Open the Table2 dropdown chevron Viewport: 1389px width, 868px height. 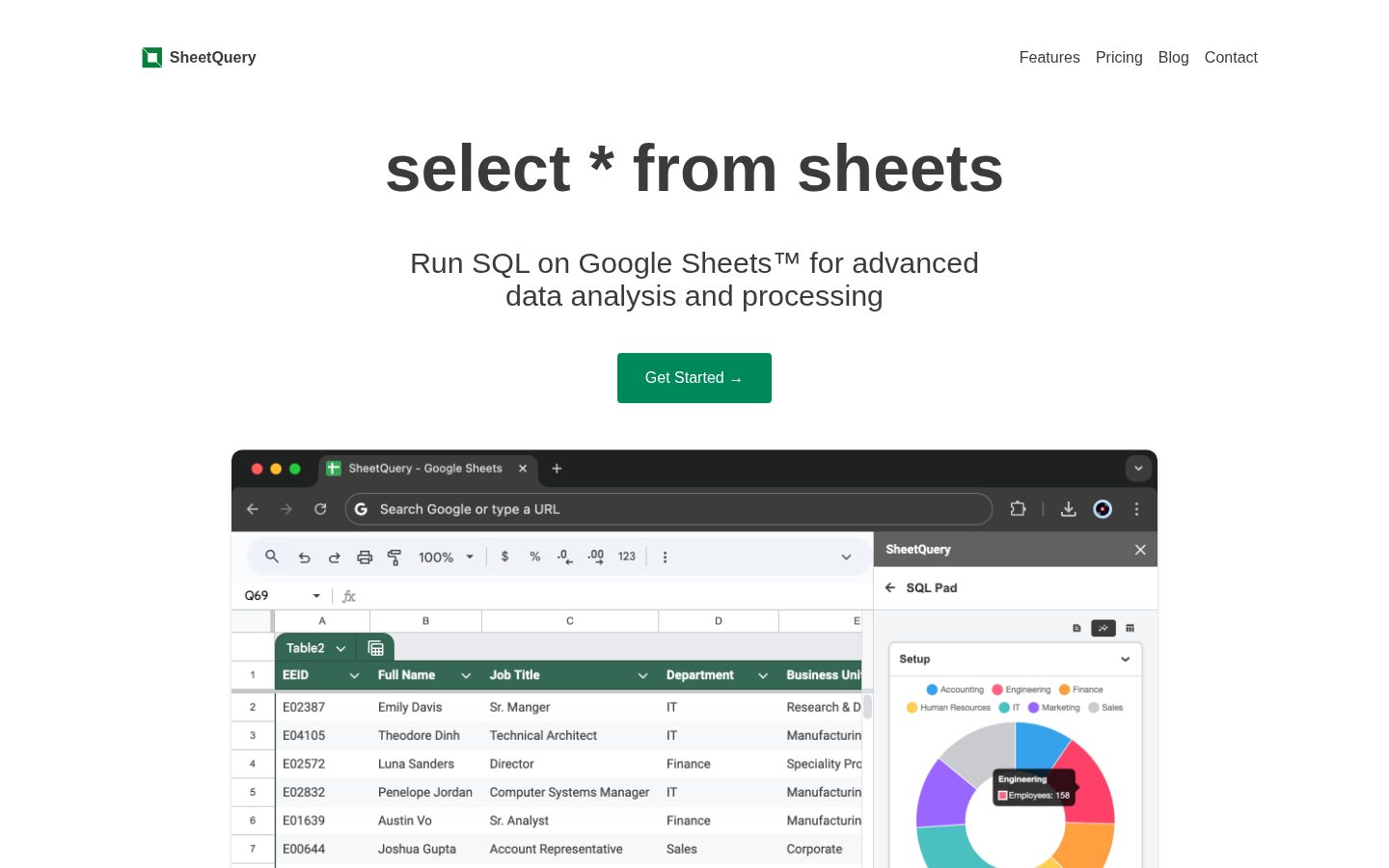click(x=340, y=649)
